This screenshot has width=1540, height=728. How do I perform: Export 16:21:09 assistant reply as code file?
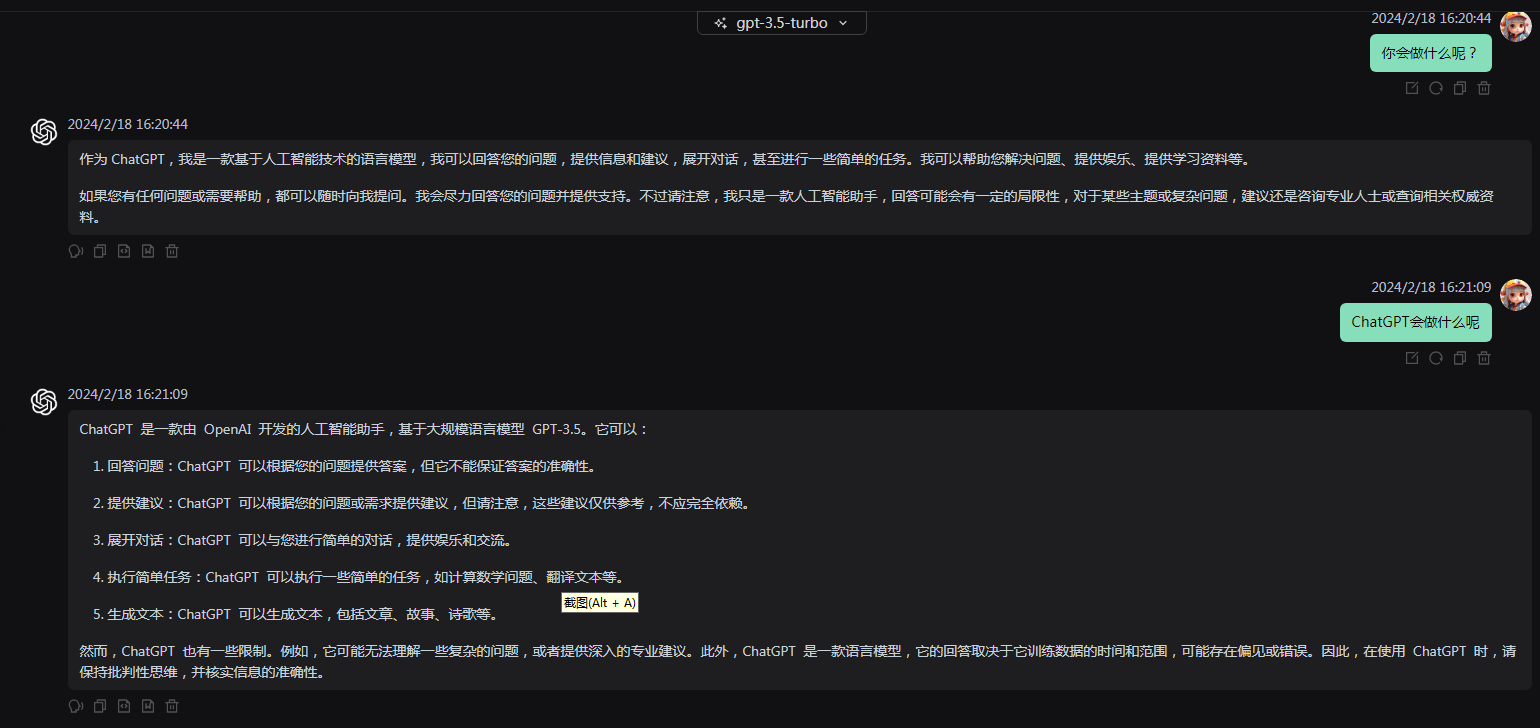(x=123, y=706)
